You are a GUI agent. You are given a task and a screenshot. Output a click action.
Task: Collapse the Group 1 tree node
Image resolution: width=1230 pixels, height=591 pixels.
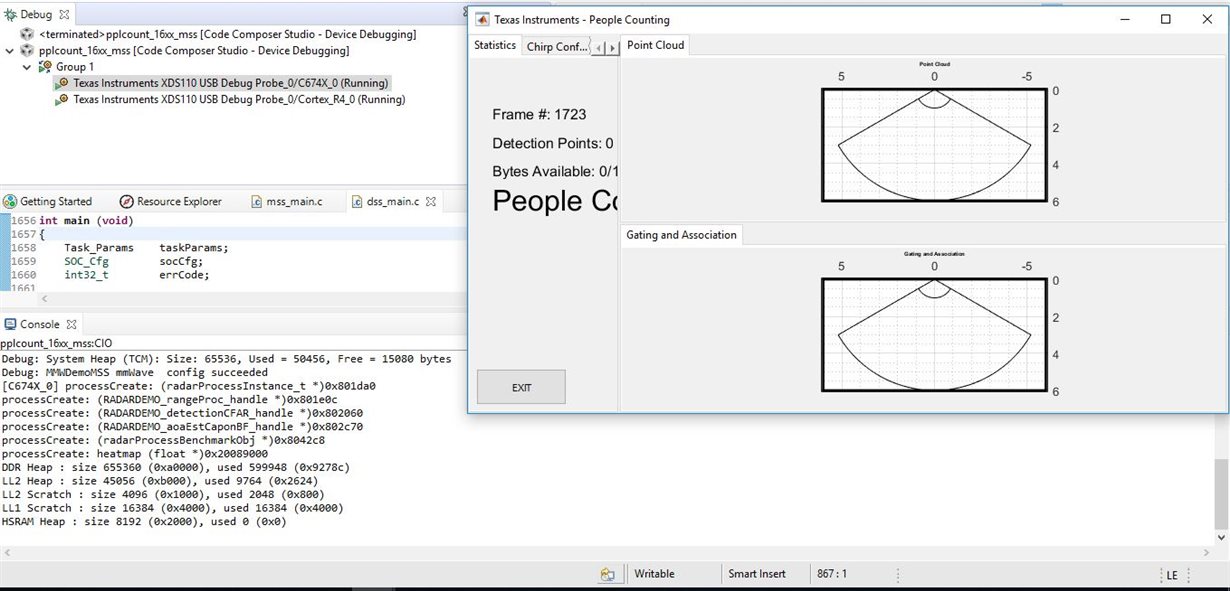26,67
